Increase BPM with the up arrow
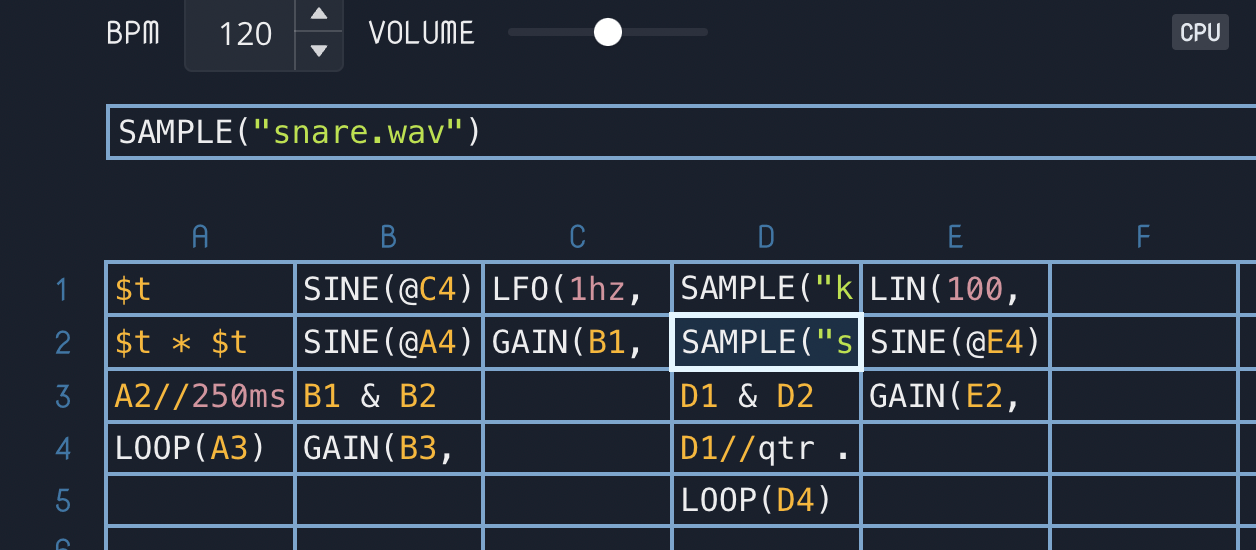 click(x=319, y=14)
